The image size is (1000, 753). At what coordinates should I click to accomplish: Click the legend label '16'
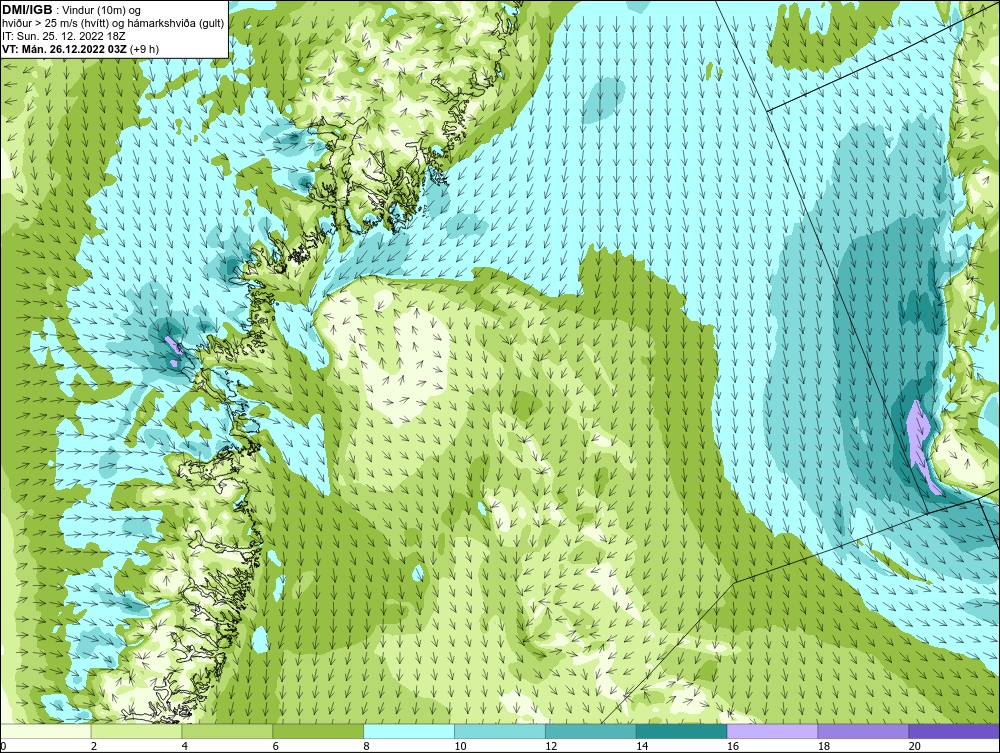733,746
